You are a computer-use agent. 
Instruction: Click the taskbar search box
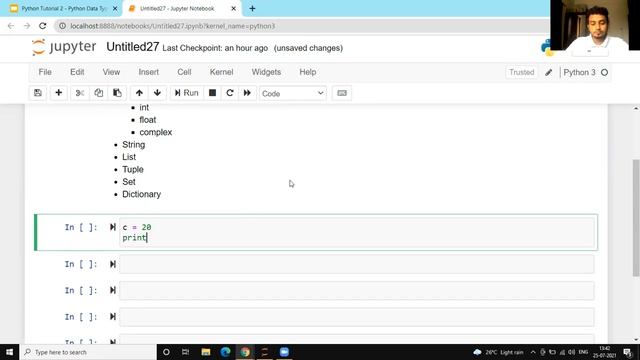pos(88,352)
